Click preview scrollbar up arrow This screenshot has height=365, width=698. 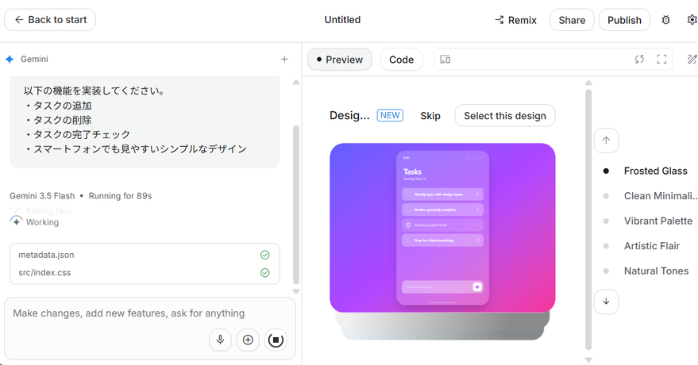[x=588, y=82]
